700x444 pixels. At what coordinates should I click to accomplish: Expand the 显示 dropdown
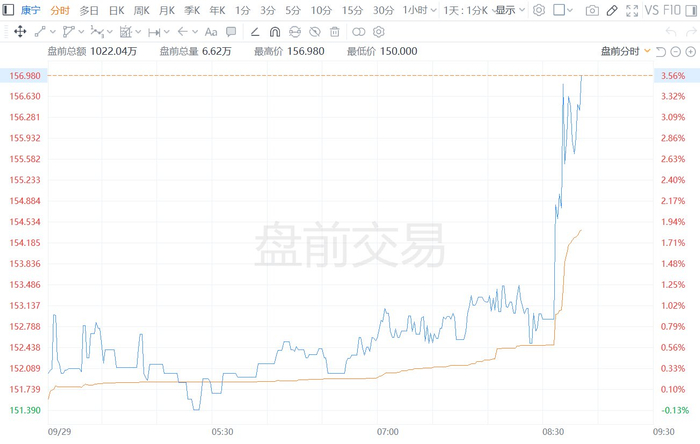[x=510, y=10]
